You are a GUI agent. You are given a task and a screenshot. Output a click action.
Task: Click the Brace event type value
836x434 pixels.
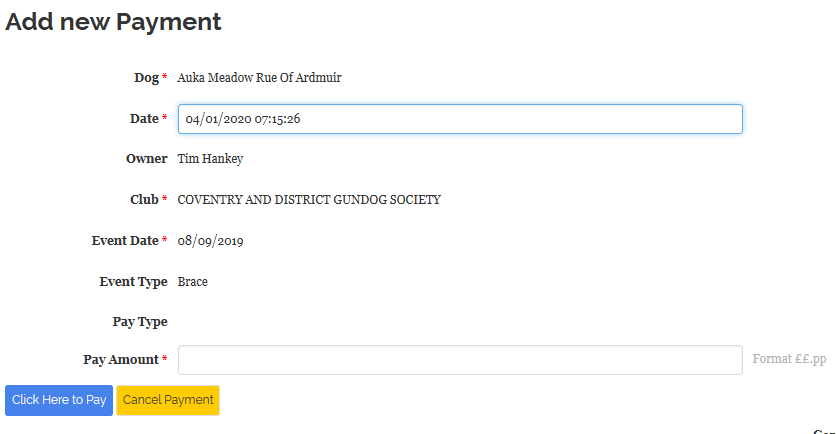192,282
